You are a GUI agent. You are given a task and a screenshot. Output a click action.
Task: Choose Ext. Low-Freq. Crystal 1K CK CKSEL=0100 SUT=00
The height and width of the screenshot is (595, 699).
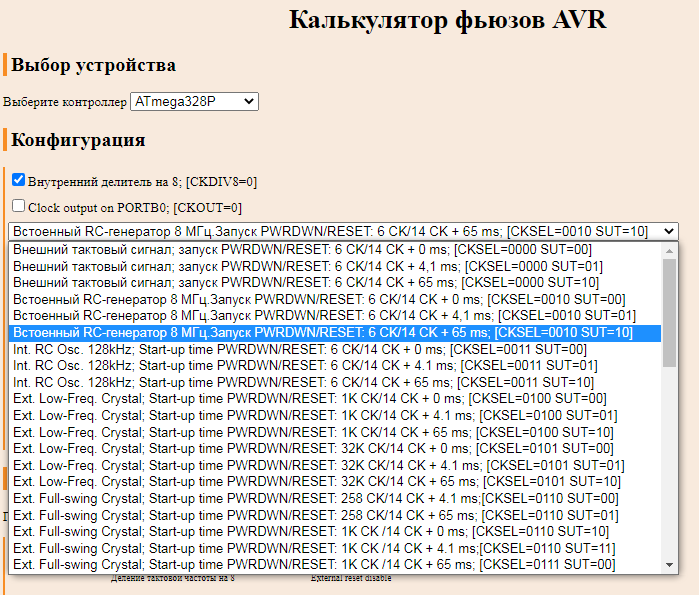(x=335, y=398)
